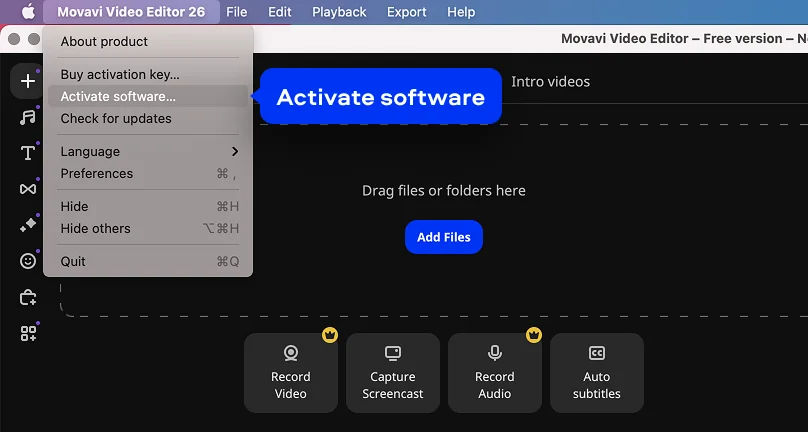Click the Drag files or folders here text
Image resolution: width=808 pixels, height=432 pixels.
(444, 191)
